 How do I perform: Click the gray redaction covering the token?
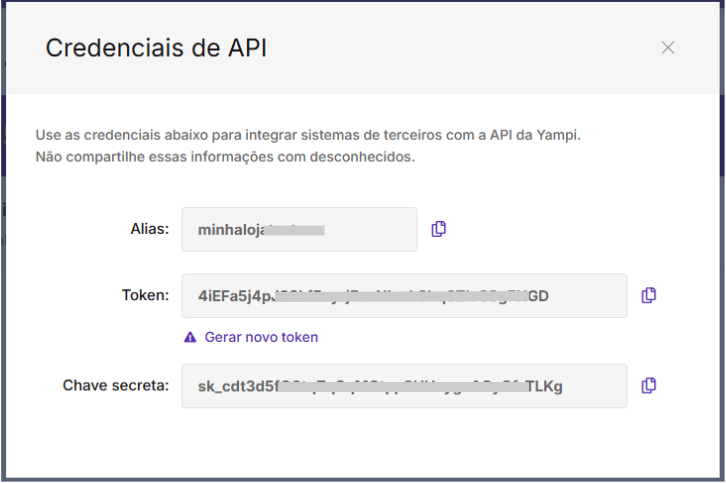pos(401,296)
